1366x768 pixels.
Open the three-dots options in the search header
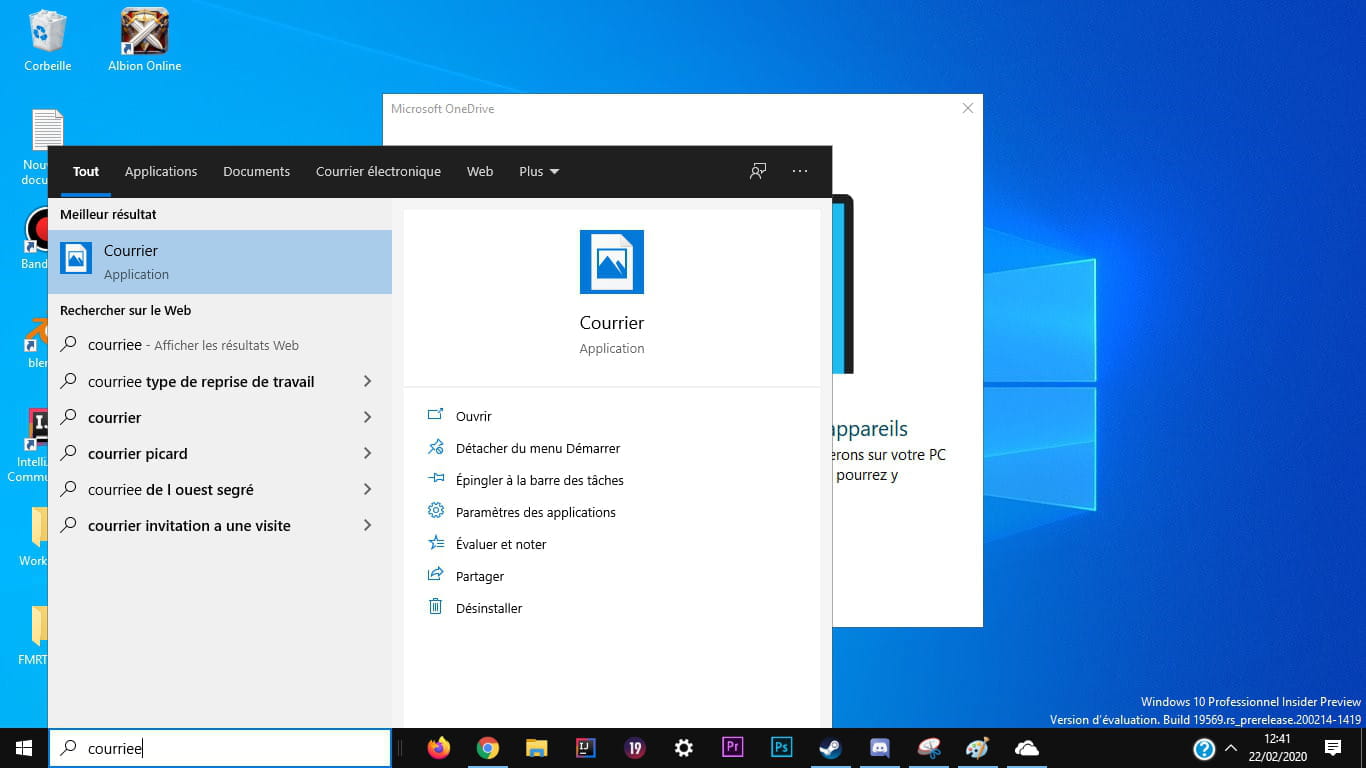click(800, 171)
